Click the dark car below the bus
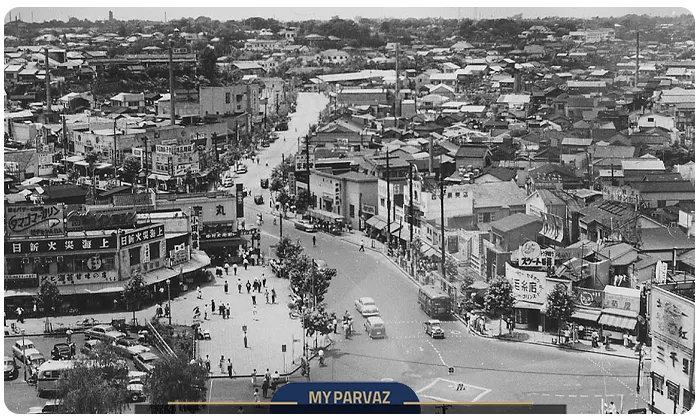This screenshot has width=700, height=420. click(433, 329)
